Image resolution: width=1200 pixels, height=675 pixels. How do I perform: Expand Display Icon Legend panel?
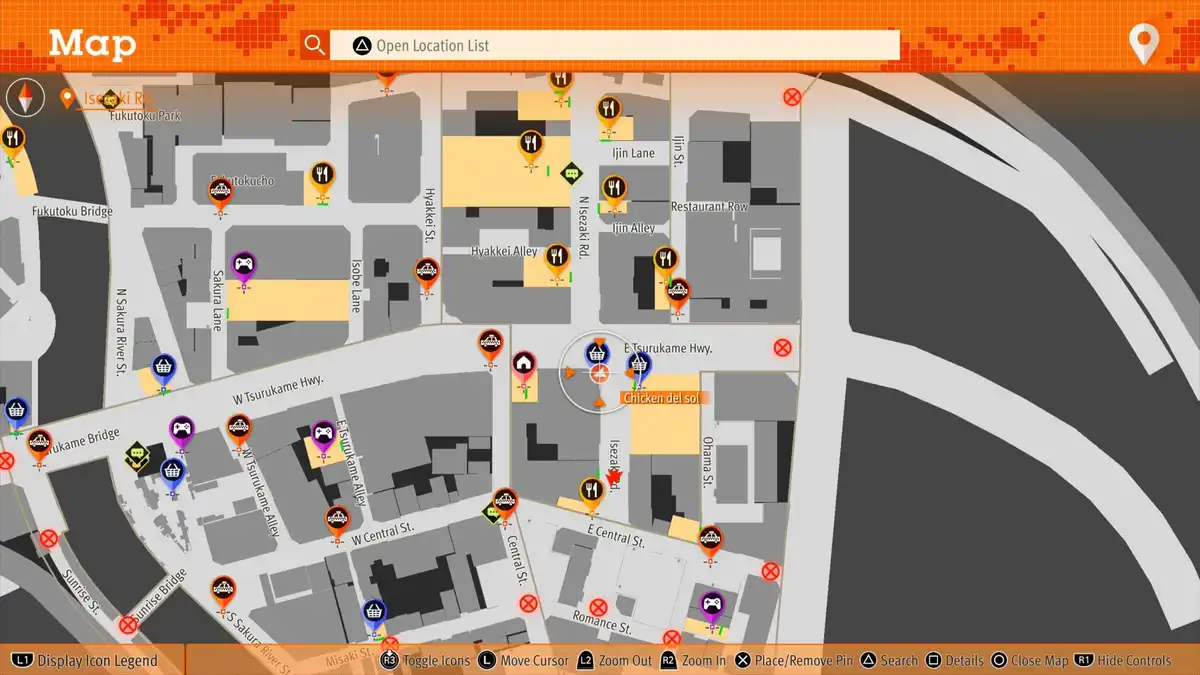(86, 661)
